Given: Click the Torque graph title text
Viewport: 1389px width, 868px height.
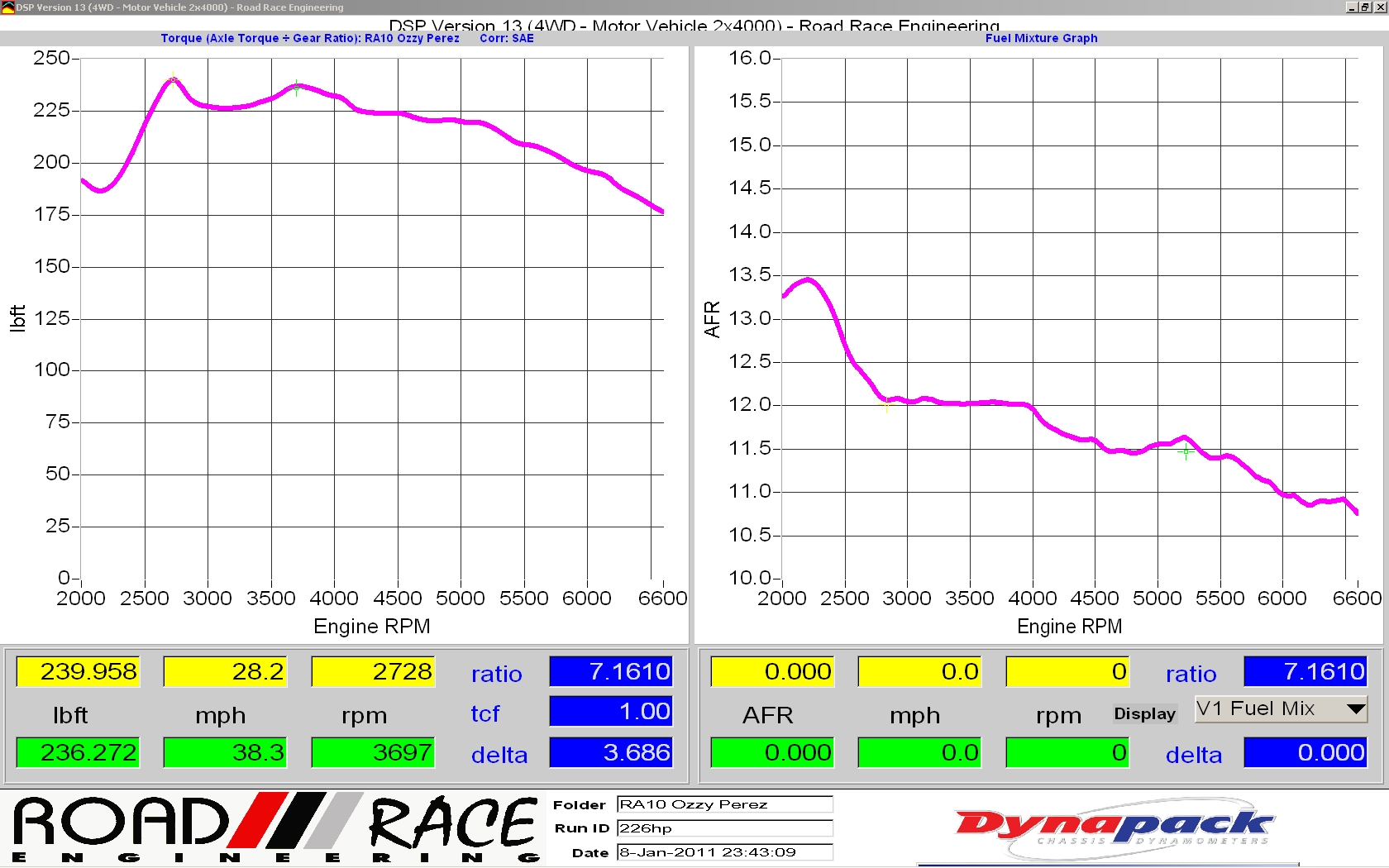Looking at the screenshot, I should [x=309, y=38].
